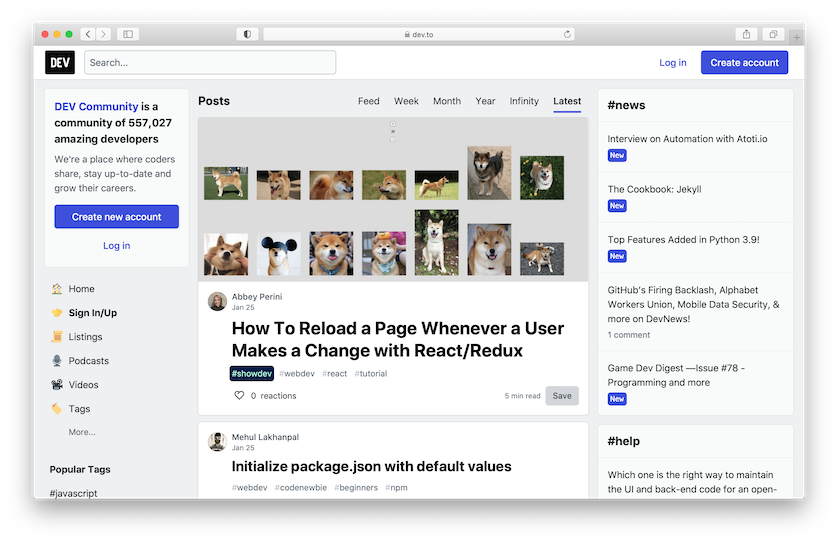Open GitHub's Firing Backlash DevNews article
The width and height of the screenshot is (838, 543).
pos(693,304)
